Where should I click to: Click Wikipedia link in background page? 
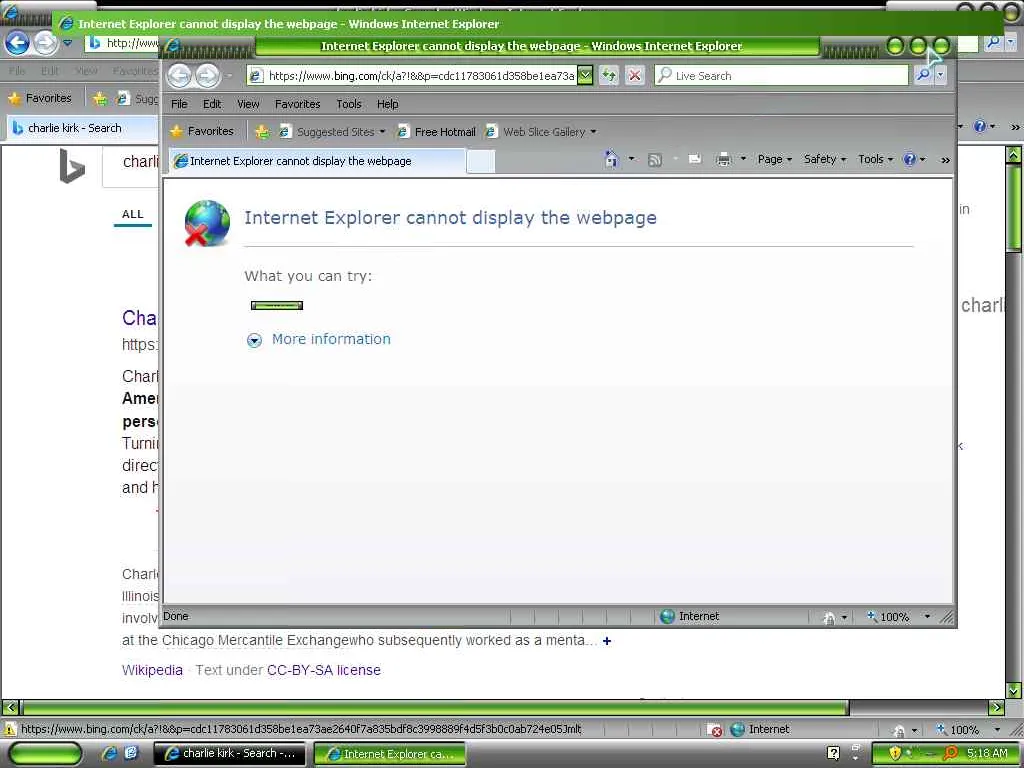(x=152, y=670)
